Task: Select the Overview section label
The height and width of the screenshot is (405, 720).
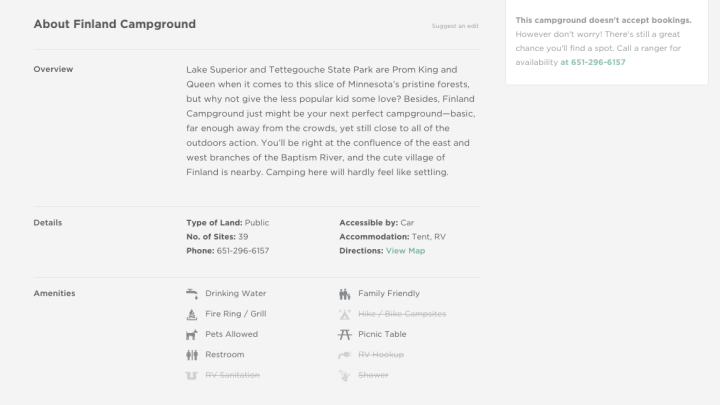Action: pyautogui.click(x=52, y=69)
